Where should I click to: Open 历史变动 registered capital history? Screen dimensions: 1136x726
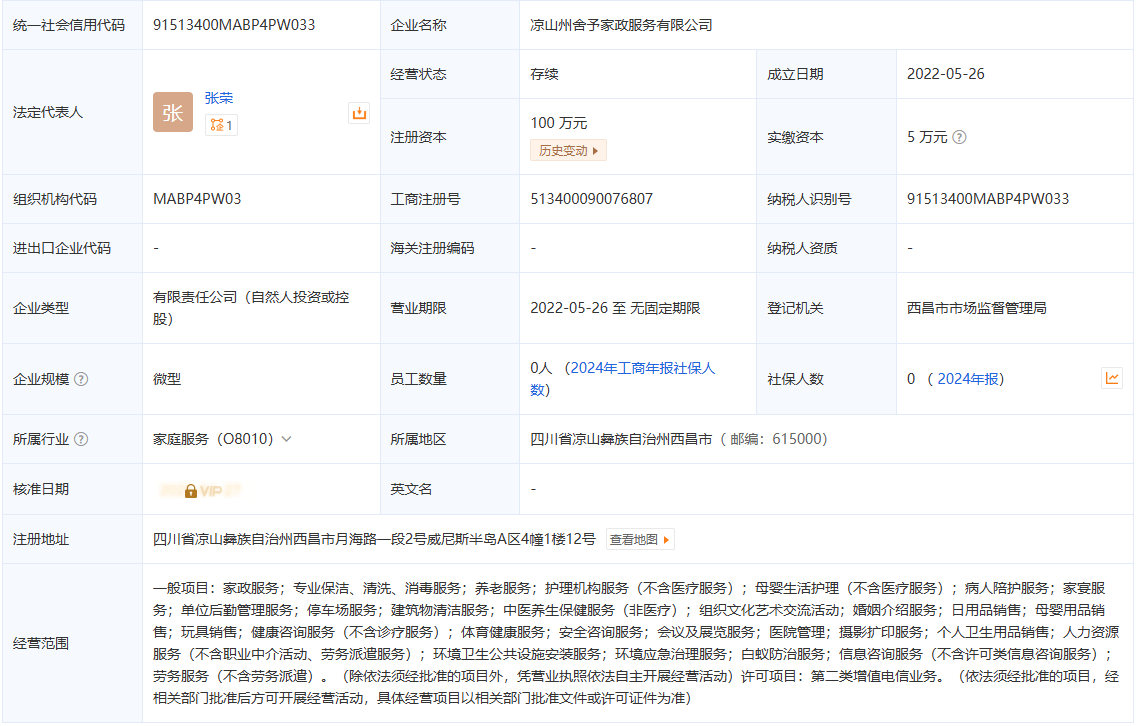569,151
